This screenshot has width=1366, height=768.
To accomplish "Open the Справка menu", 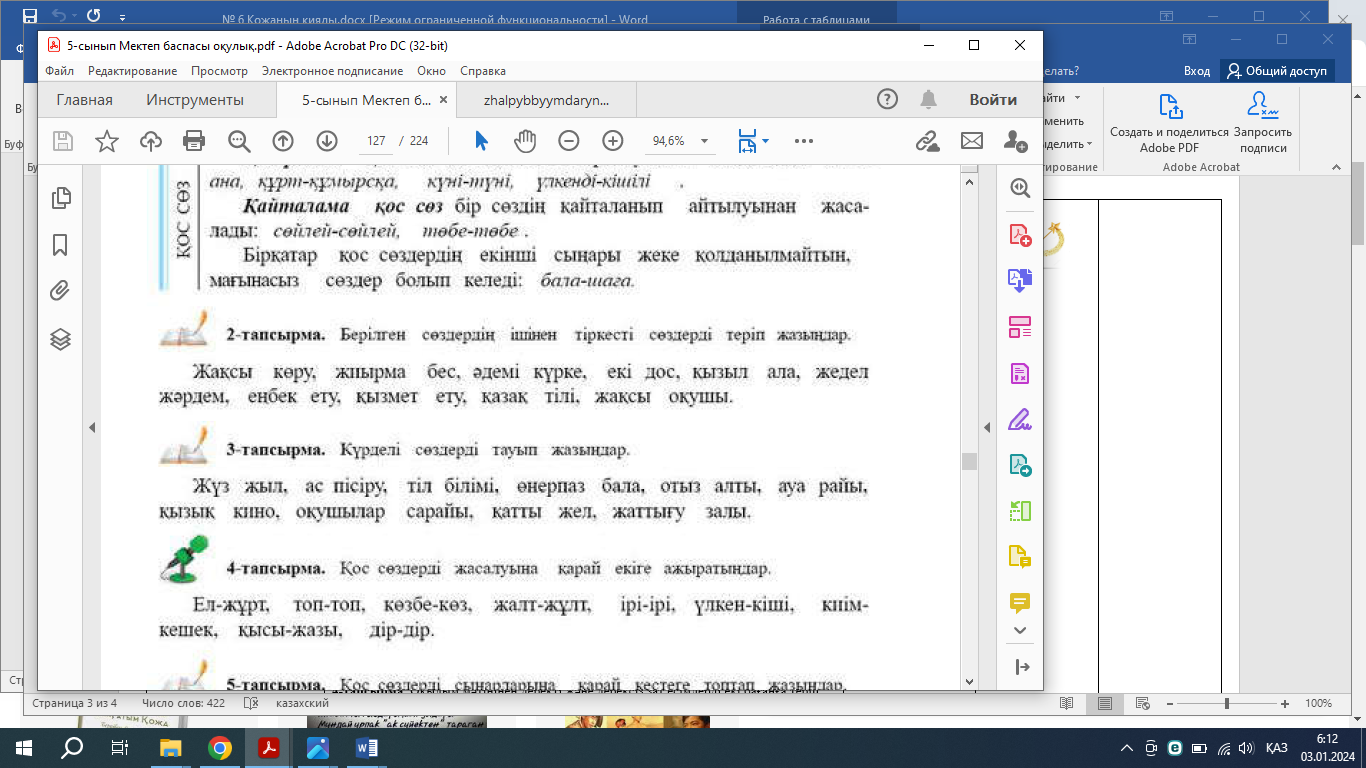I will pos(483,71).
